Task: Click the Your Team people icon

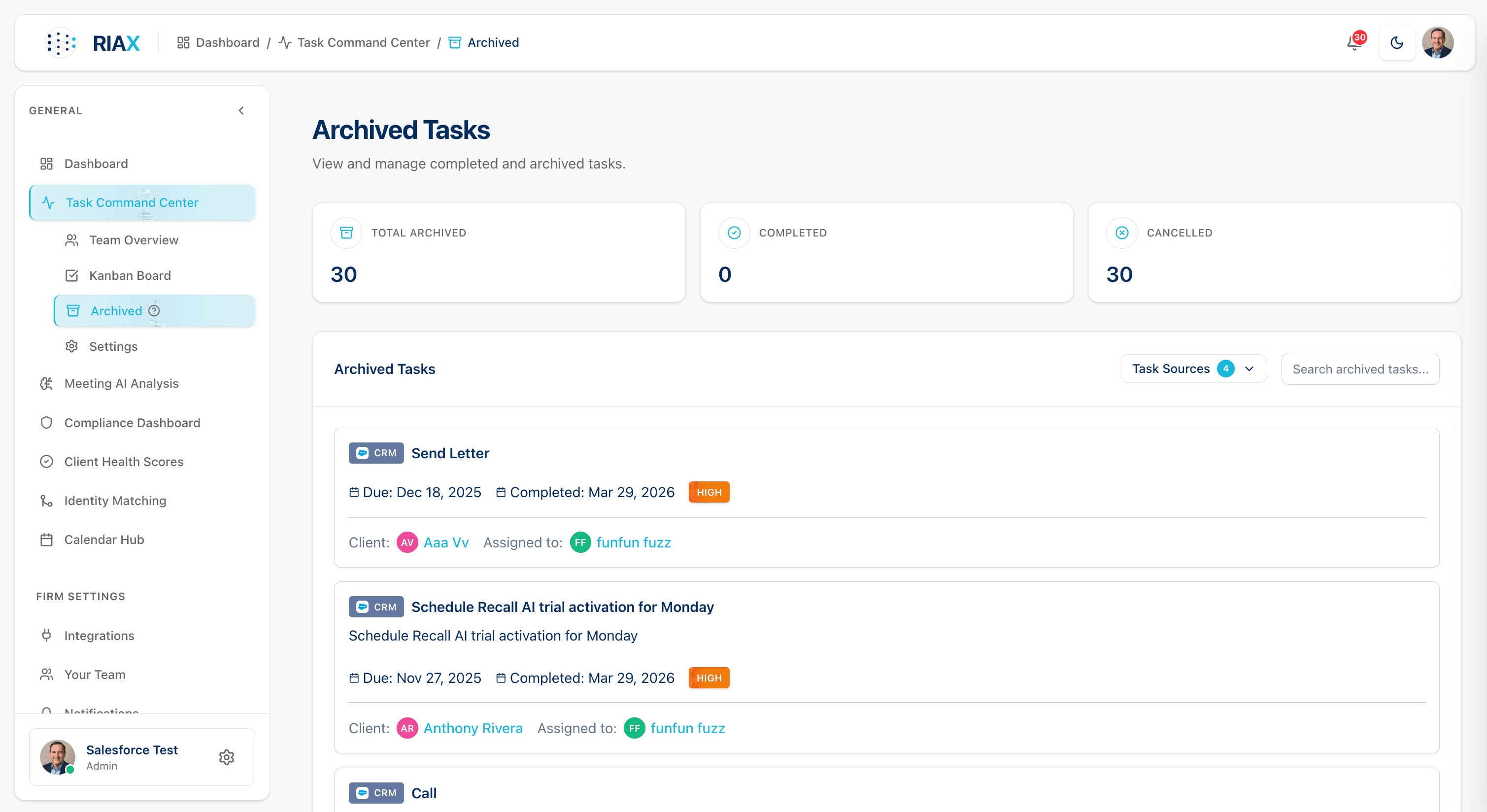Action: point(47,675)
